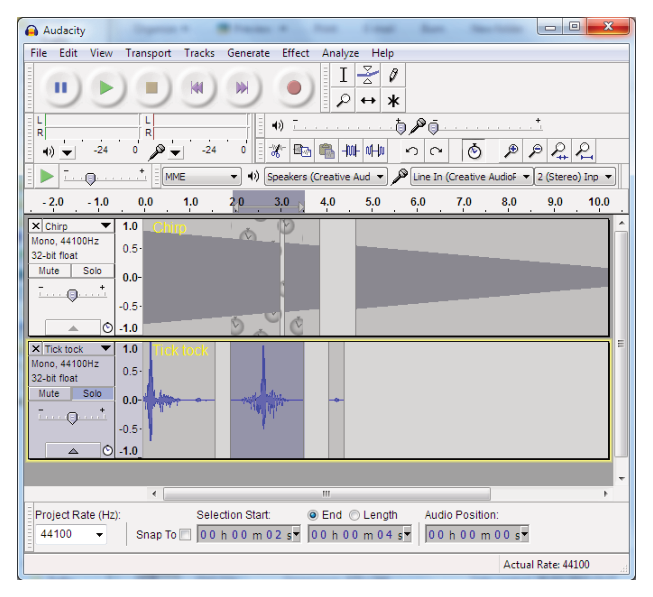This screenshot has width=653, height=597.
Task: Click the input meter microphone icon
Action: (x=157, y=152)
